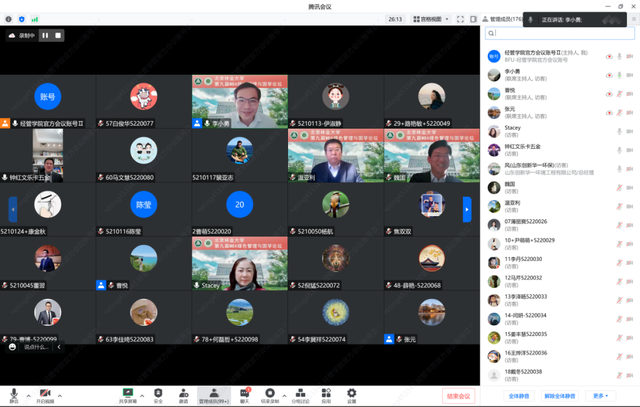640x407 pixels.
Task: Toggle 曹悦's muted microphone in member list
Action: (x=619, y=94)
